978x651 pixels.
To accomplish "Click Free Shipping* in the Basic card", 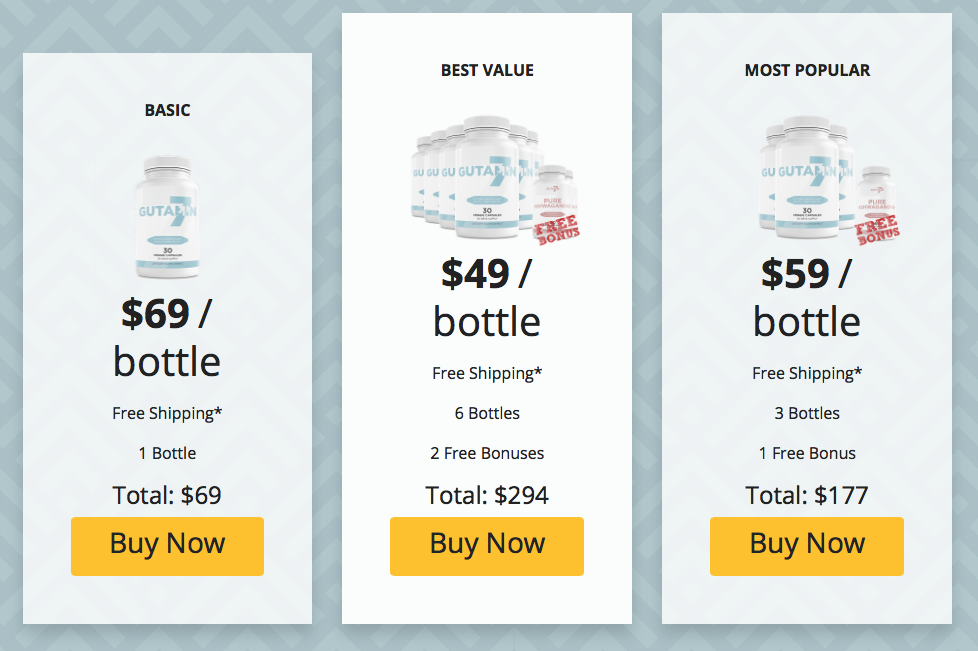I will point(167,413).
